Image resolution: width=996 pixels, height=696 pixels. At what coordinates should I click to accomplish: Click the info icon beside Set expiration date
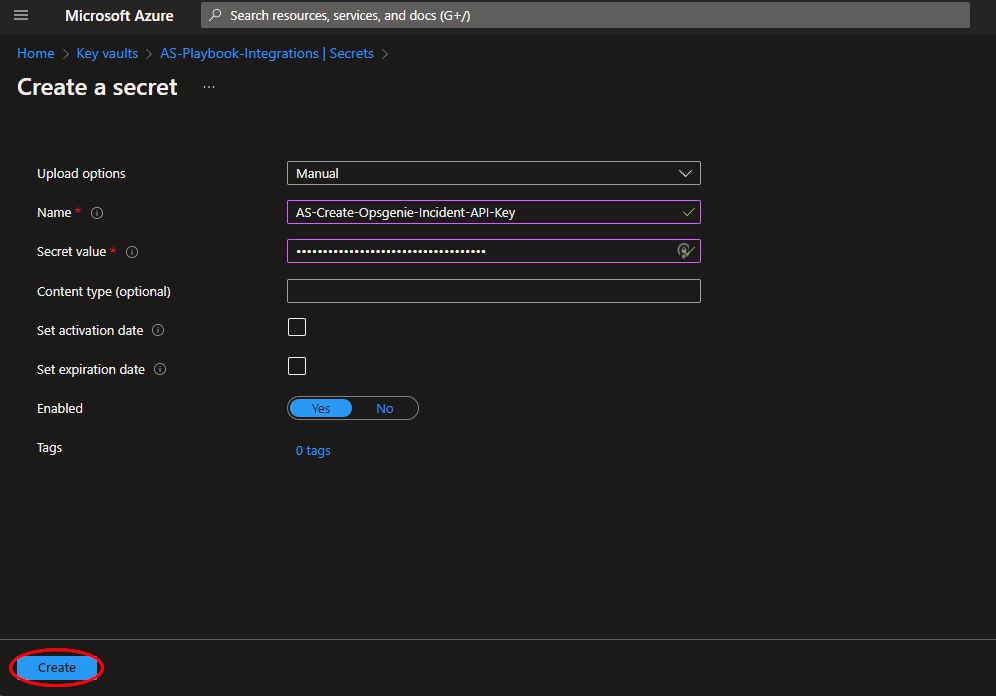pyautogui.click(x=160, y=369)
